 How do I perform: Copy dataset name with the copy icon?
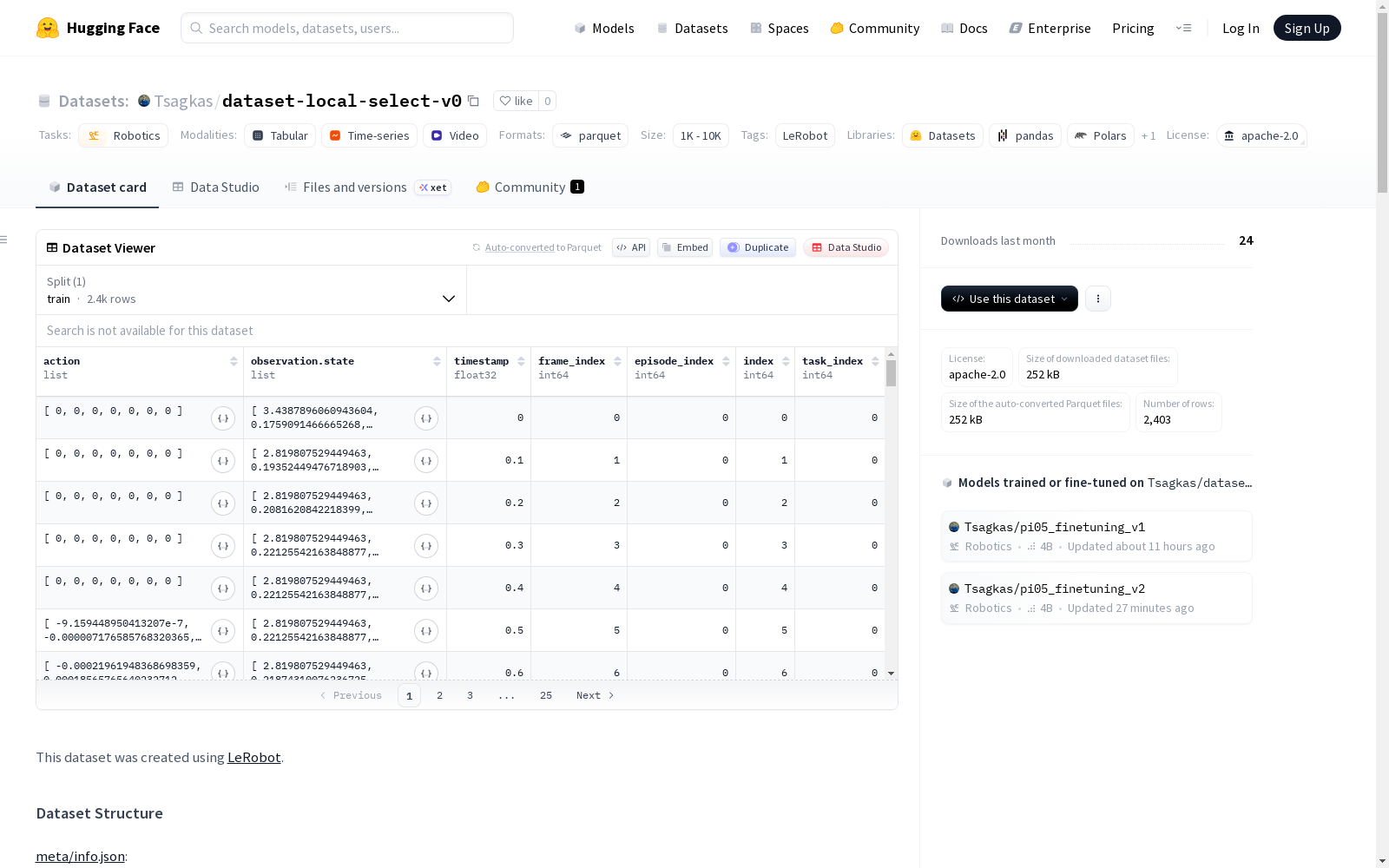point(473,101)
